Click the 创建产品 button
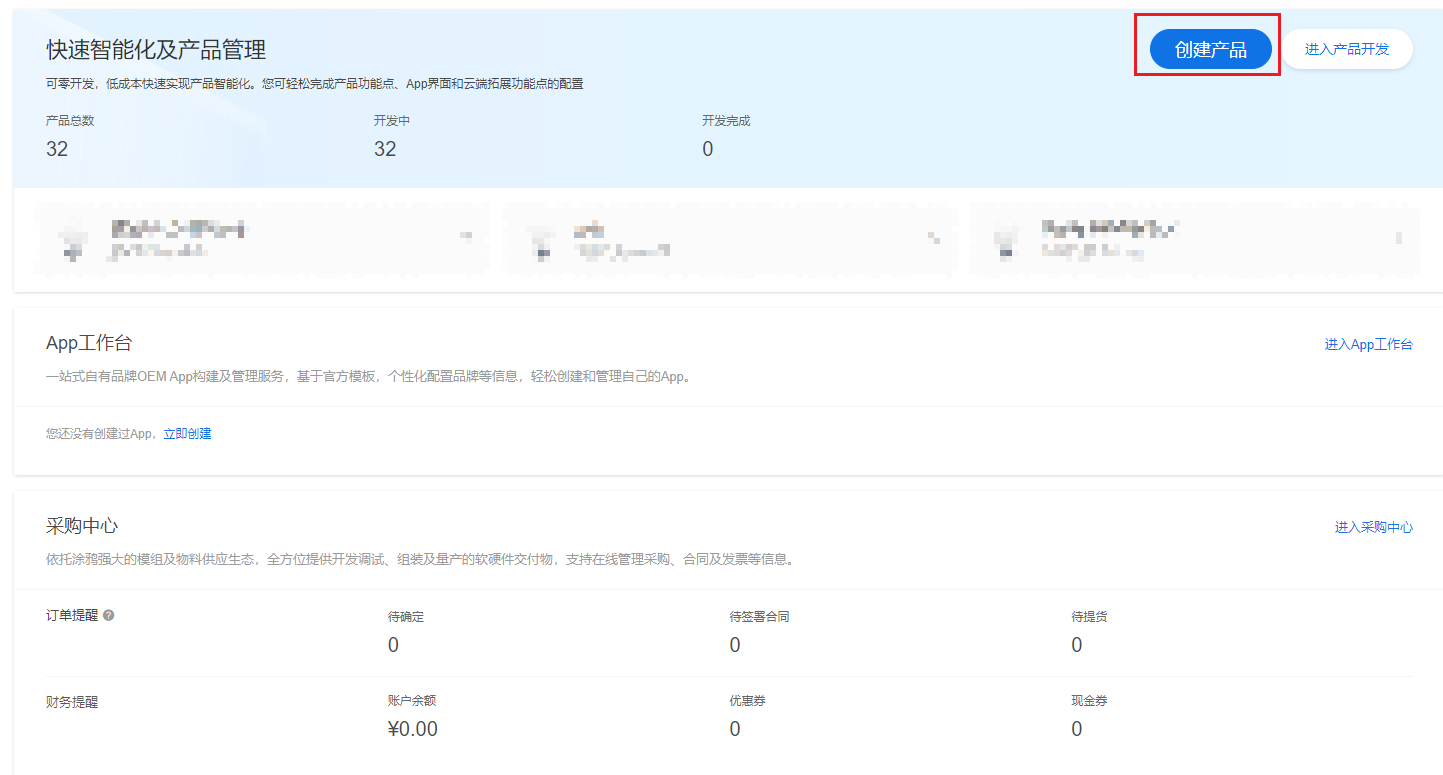 (1210, 49)
